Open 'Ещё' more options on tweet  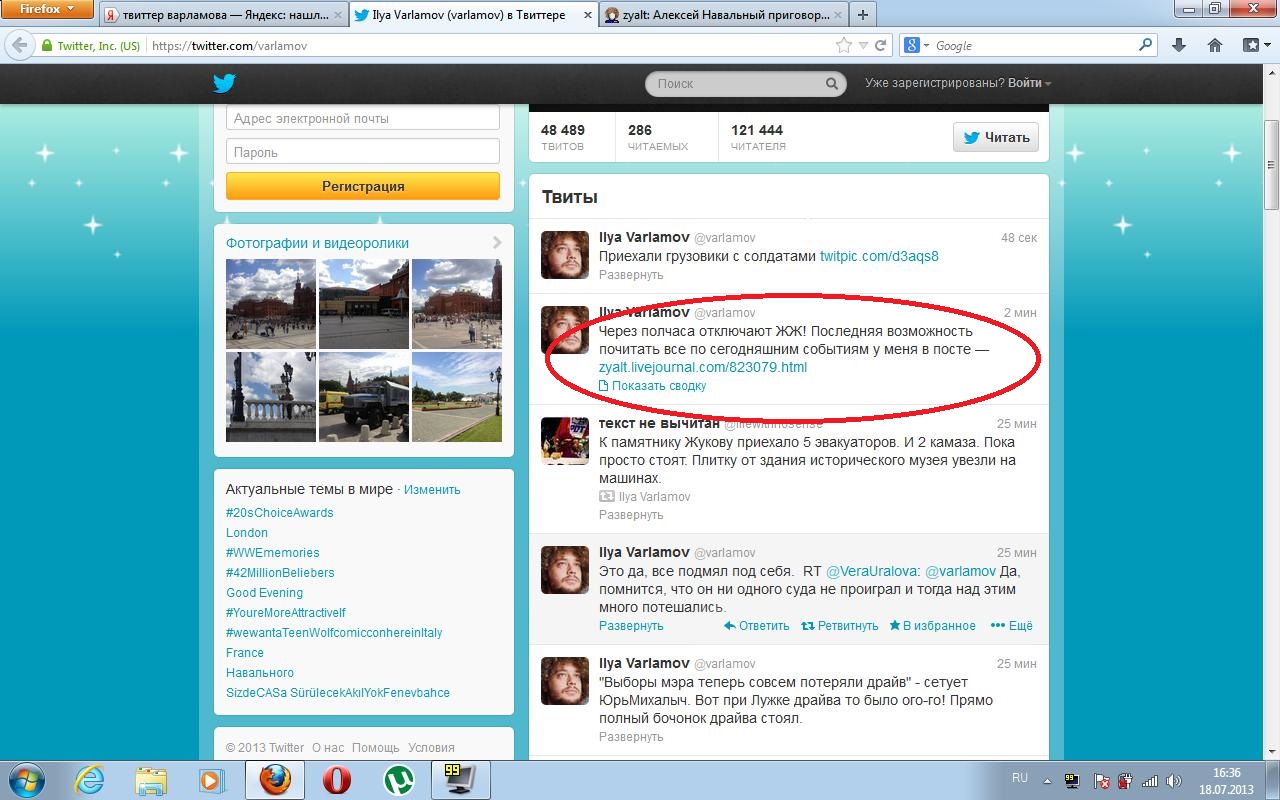(x=1011, y=626)
